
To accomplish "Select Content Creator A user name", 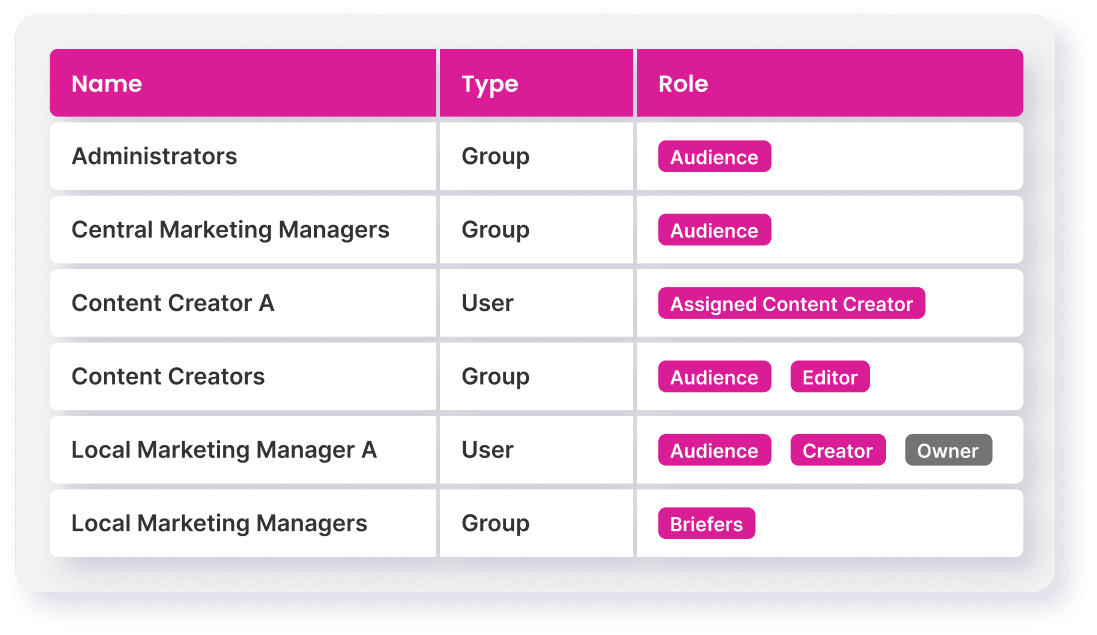I will (x=172, y=303).
